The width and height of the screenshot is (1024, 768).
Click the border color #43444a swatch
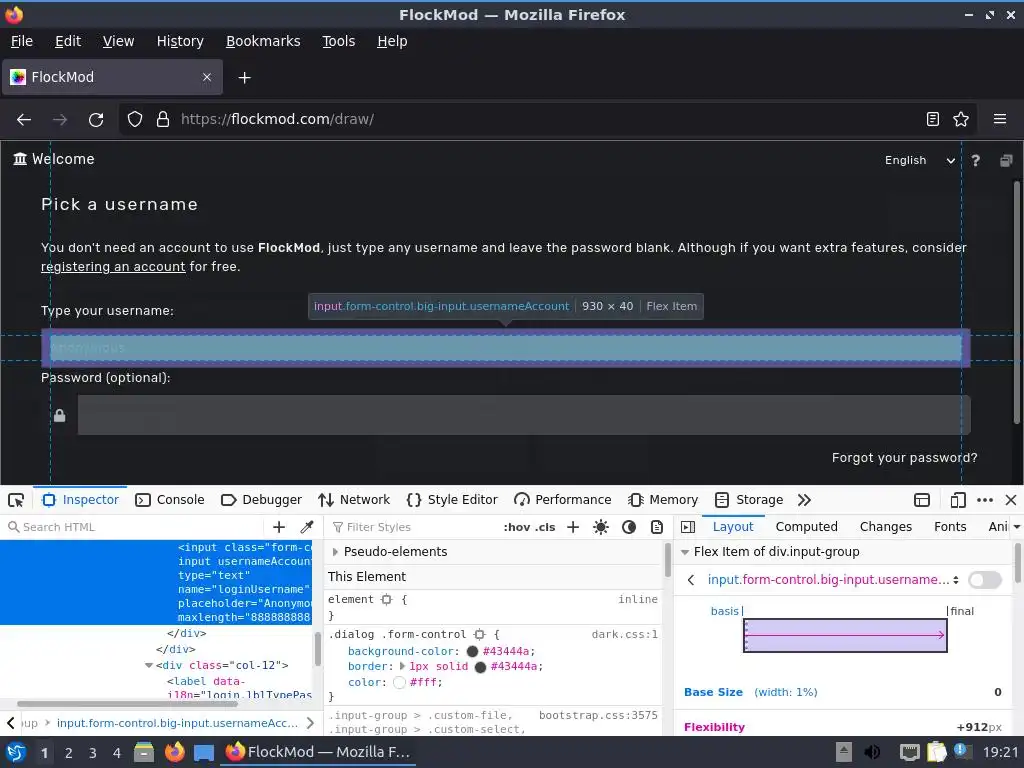point(480,667)
